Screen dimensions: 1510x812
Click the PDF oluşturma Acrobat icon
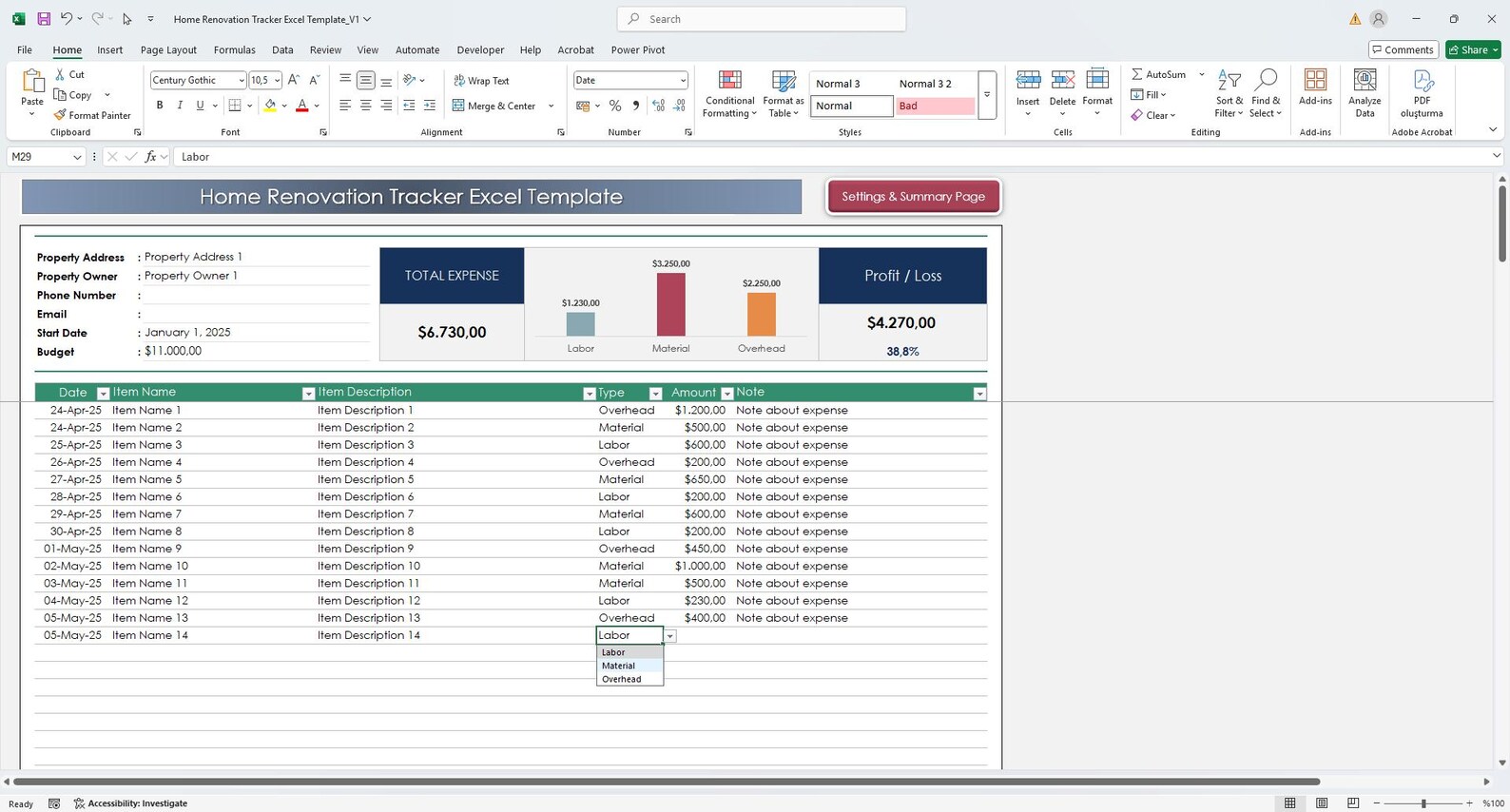click(x=1423, y=81)
